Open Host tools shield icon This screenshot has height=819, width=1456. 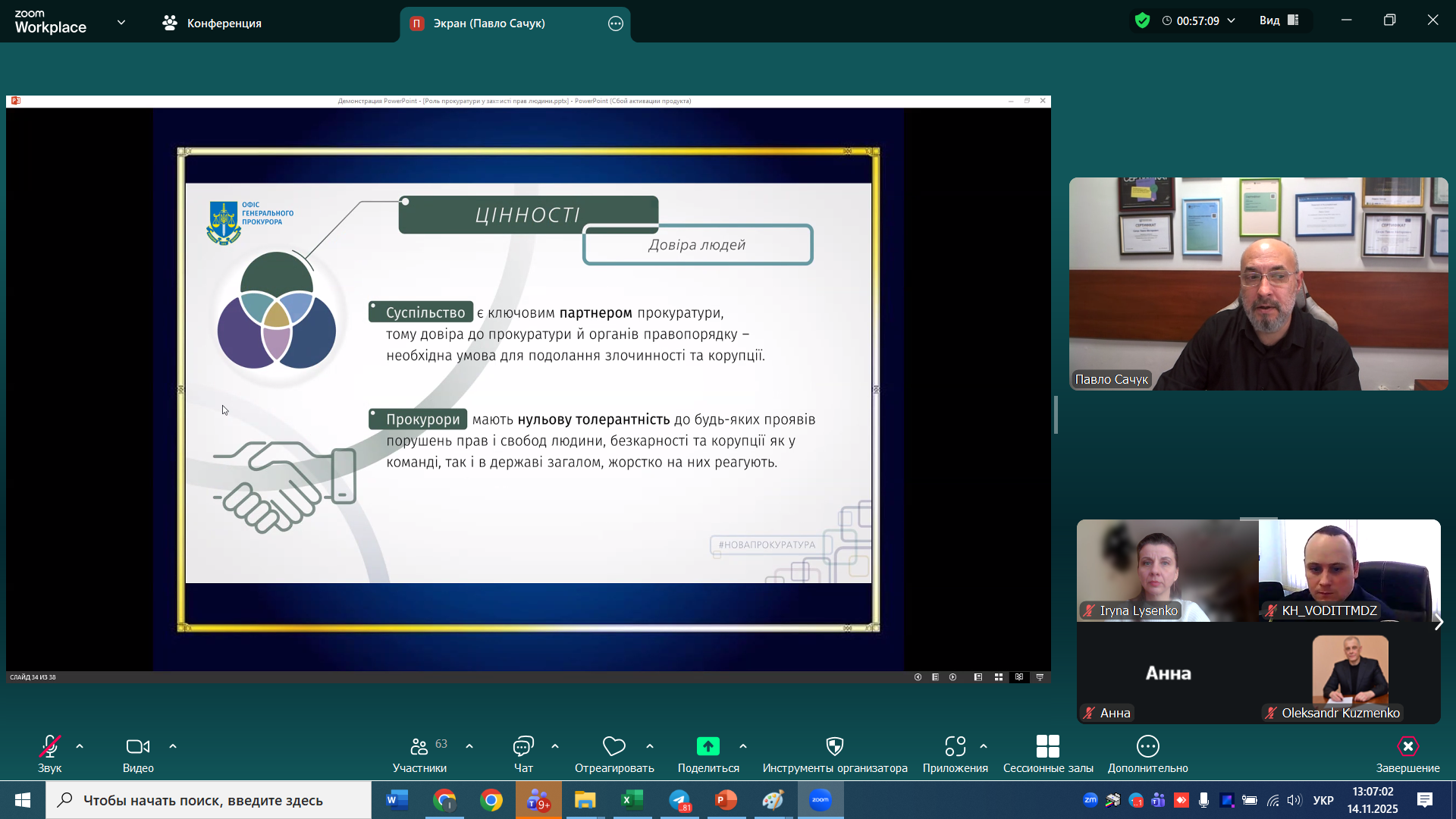[834, 747]
